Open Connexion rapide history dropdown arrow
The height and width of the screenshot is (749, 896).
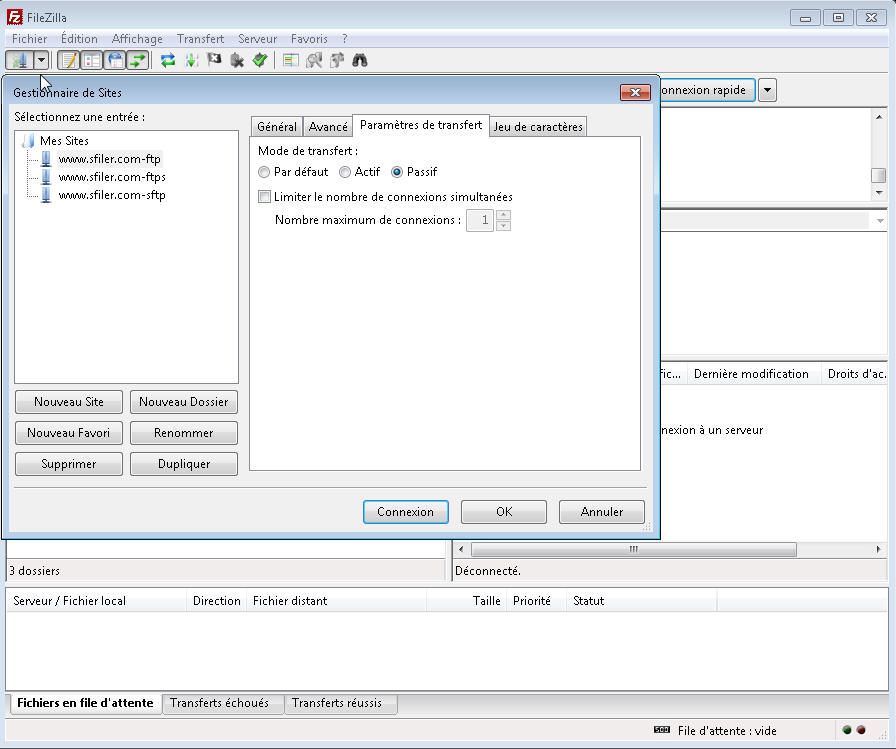pyautogui.click(x=767, y=90)
